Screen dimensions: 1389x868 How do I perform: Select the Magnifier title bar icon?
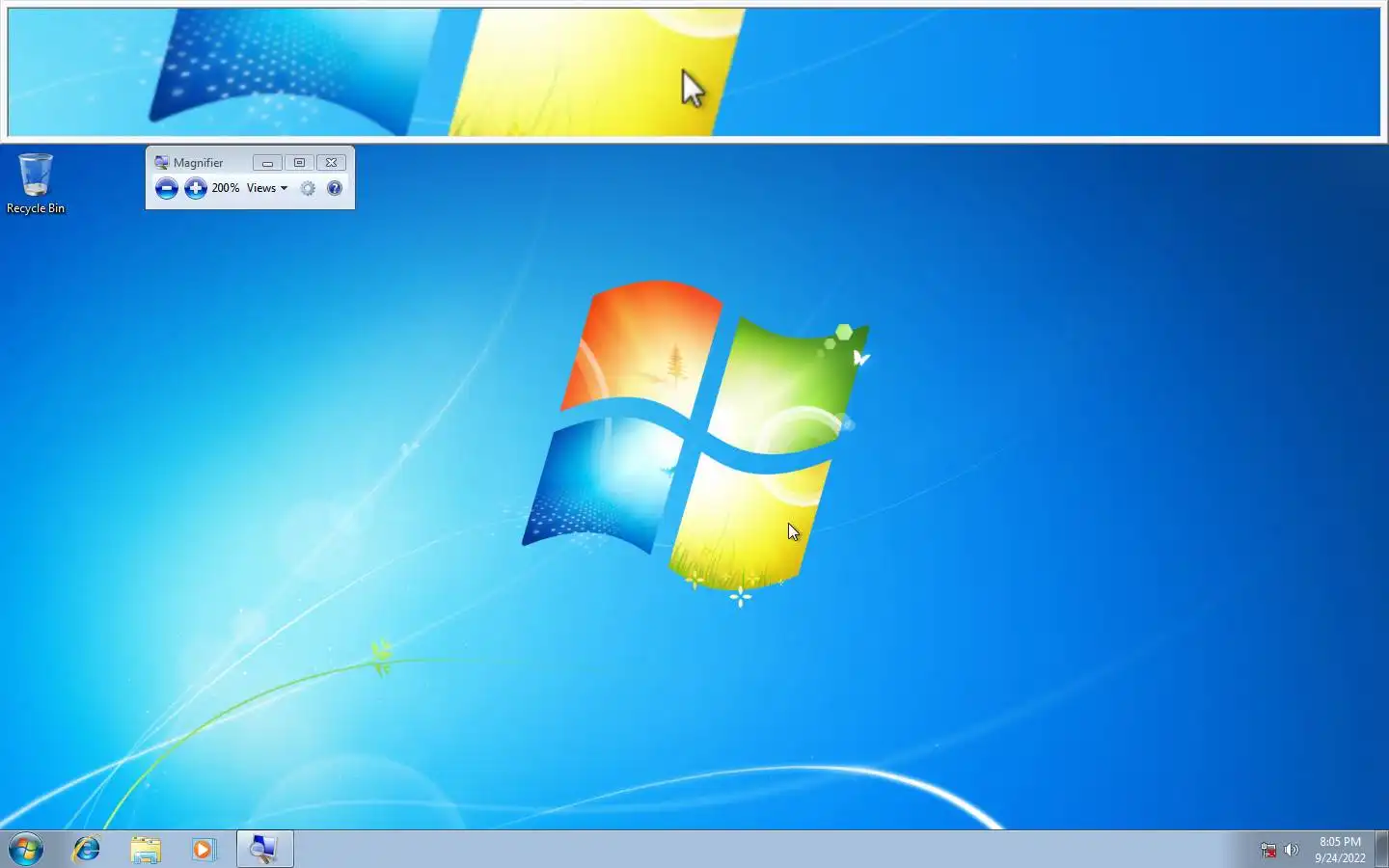click(162, 162)
